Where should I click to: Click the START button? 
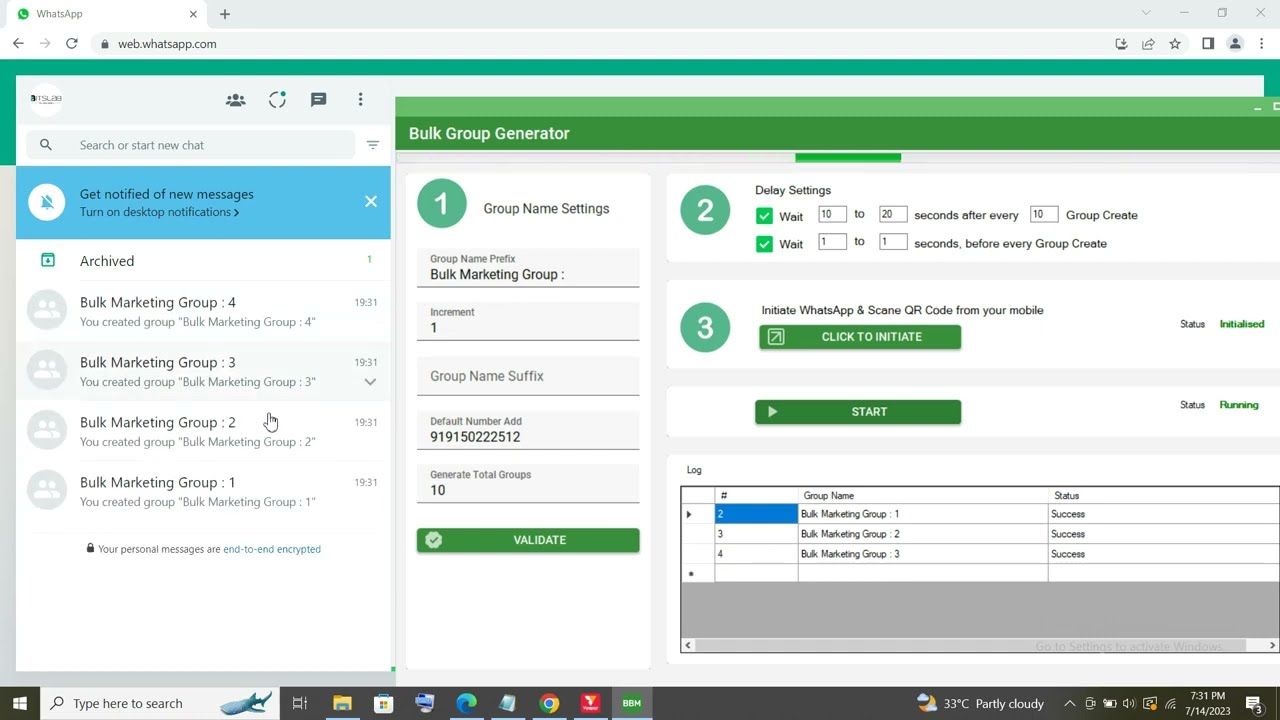tap(858, 412)
